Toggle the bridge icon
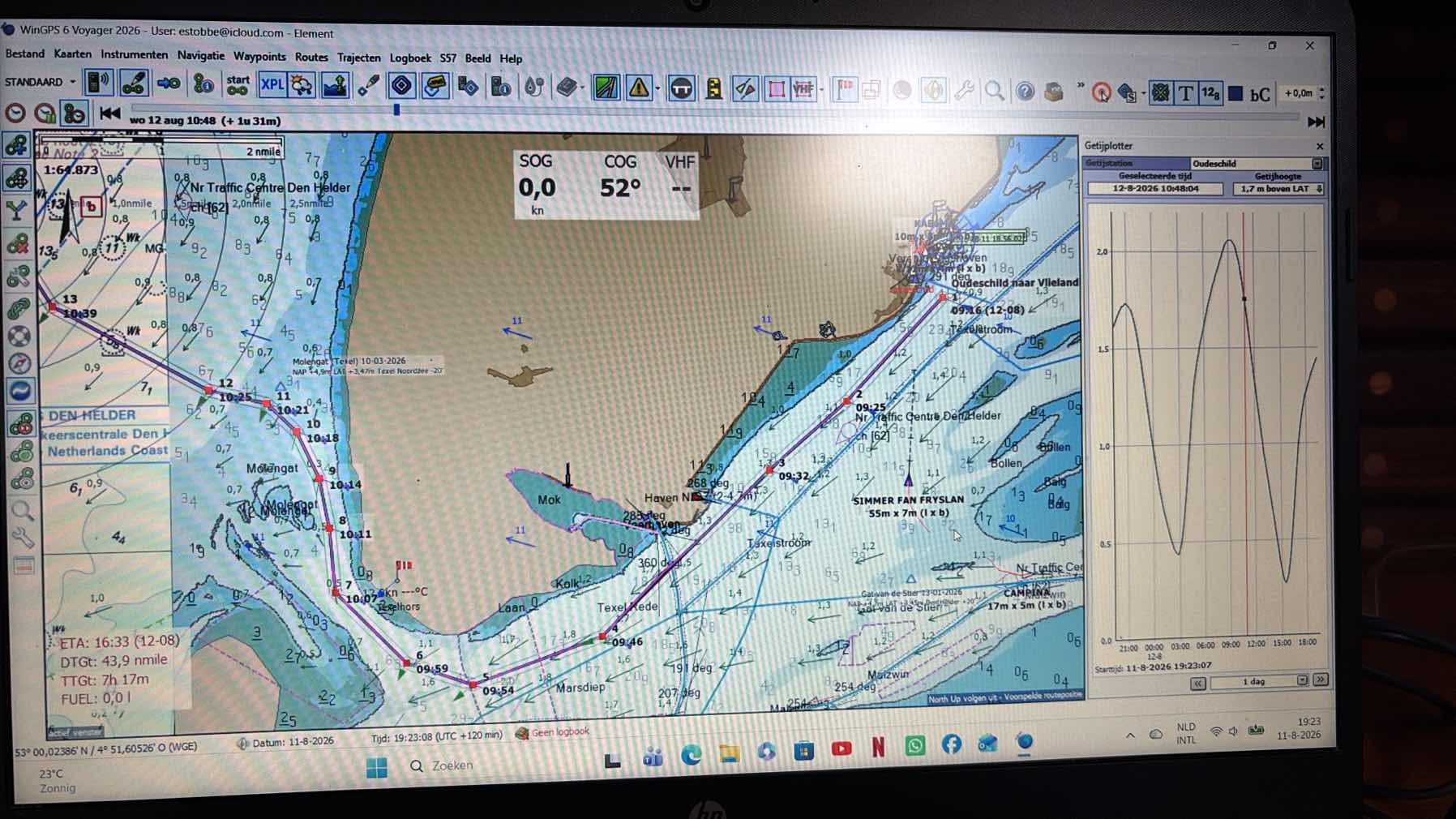Image resolution: width=1456 pixels, height=819 pixels. [681, 88]
